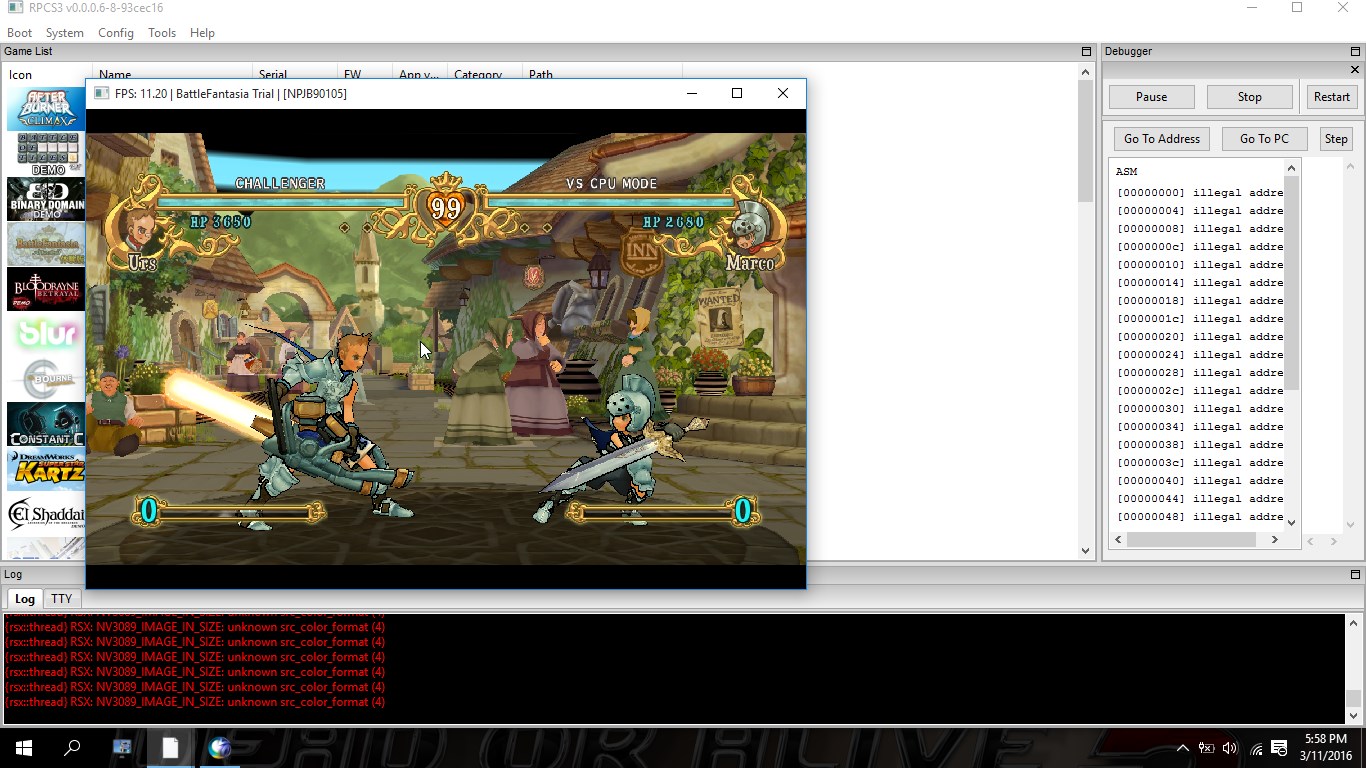Open the Boot menu

[x=19, y=33]
